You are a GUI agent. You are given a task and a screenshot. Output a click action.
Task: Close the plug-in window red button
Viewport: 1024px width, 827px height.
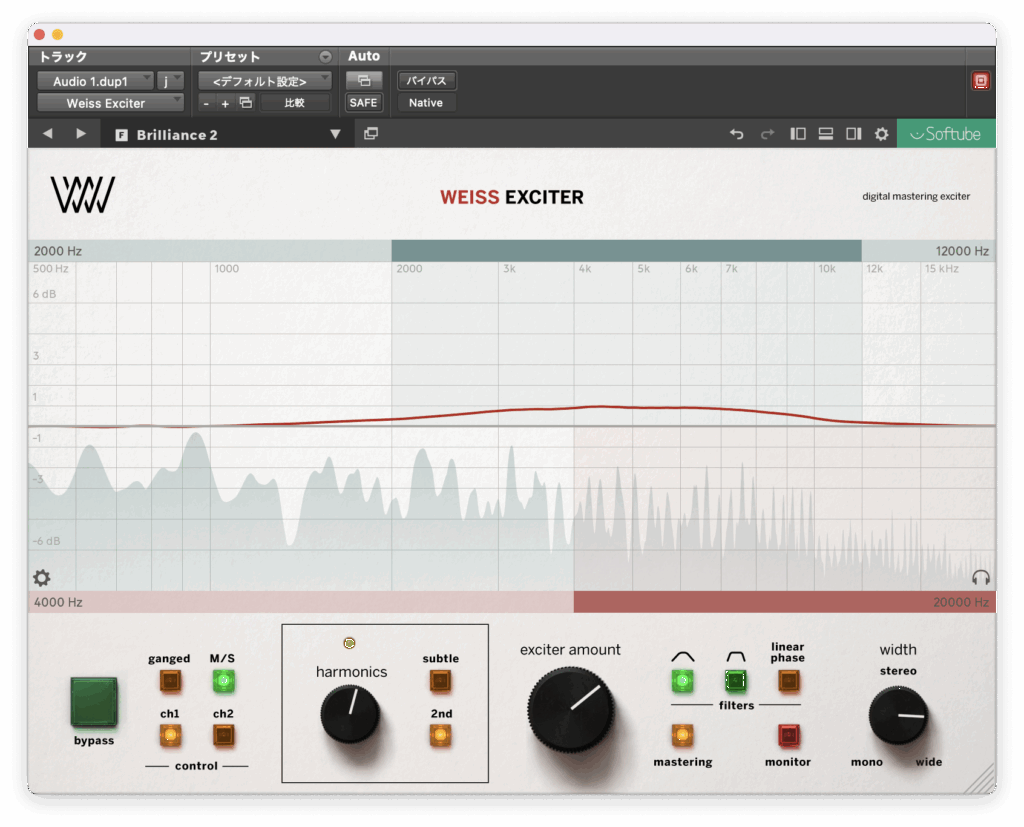pos(39,34)
